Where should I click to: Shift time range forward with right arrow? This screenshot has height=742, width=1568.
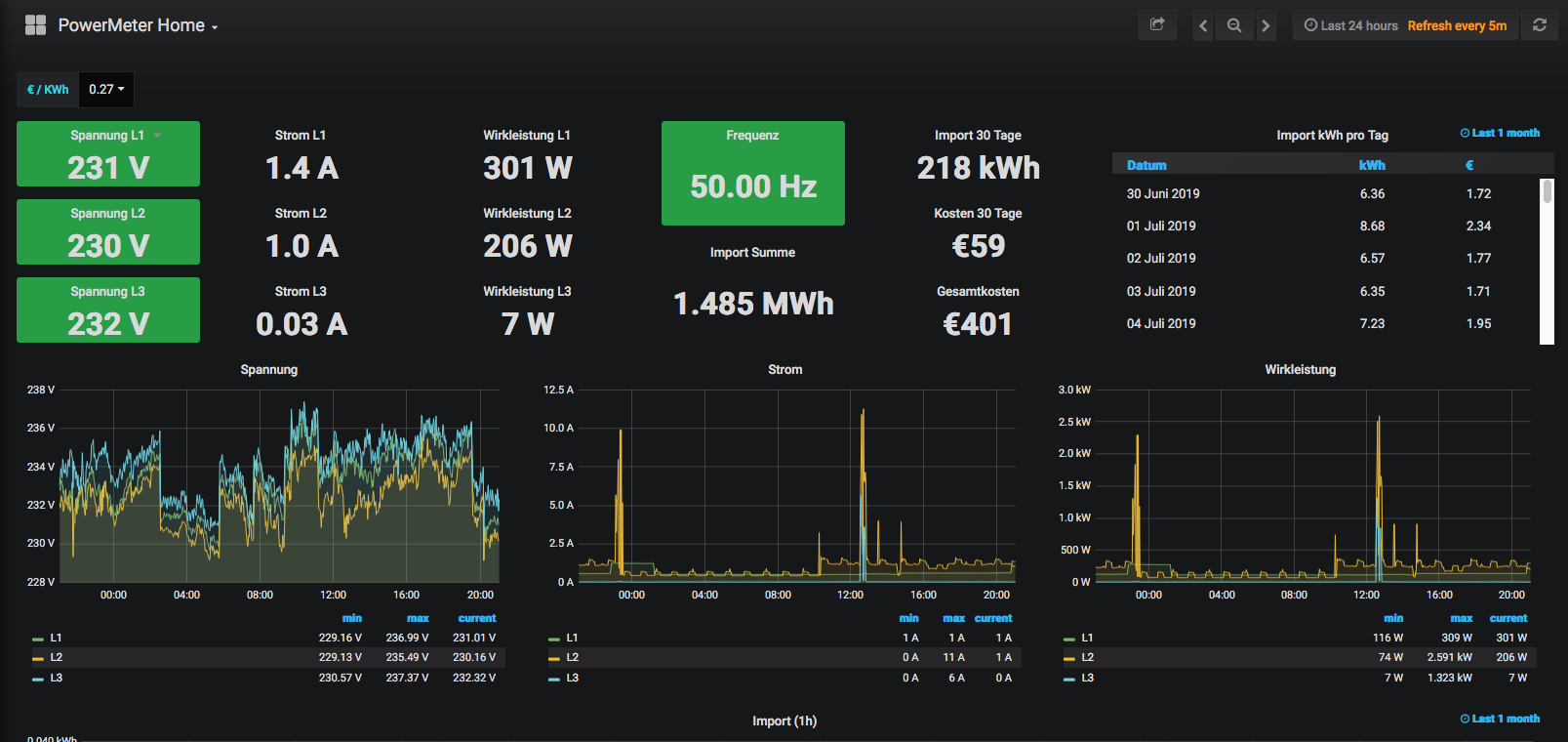point(1266,25)
